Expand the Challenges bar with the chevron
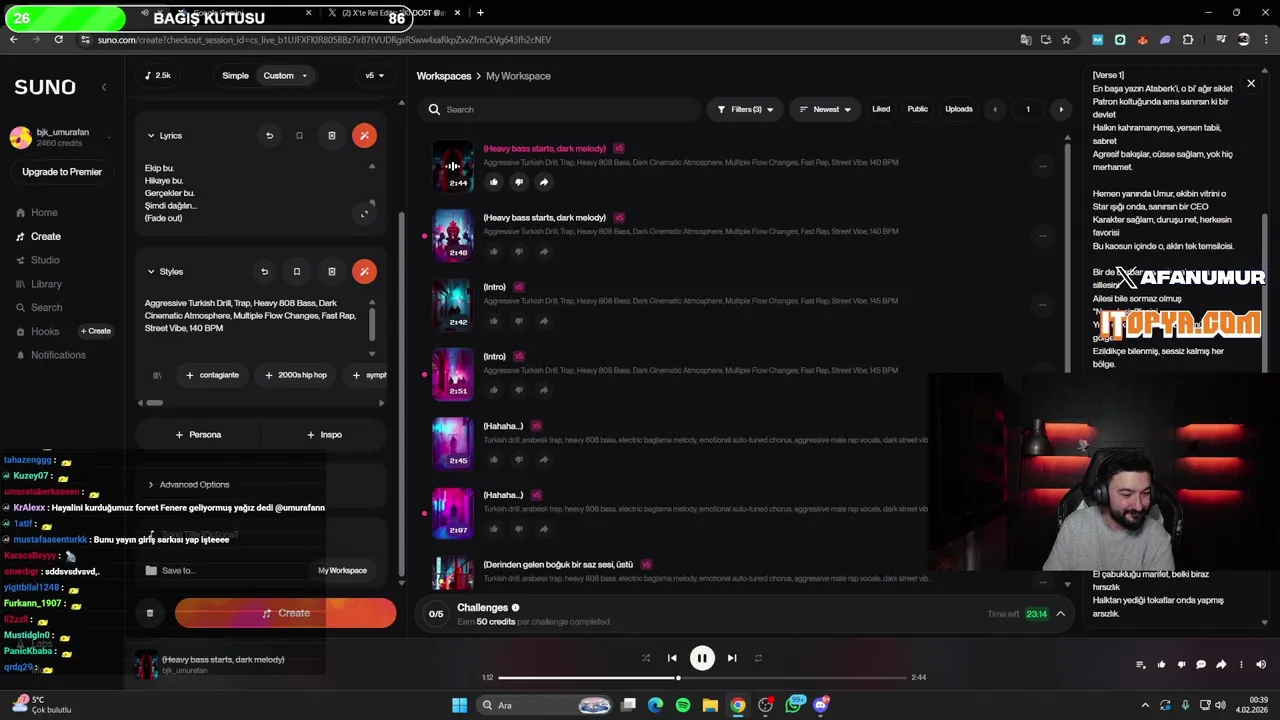Image resolution: width=1280 pixels, height=720 pixels. (1061, 614)
